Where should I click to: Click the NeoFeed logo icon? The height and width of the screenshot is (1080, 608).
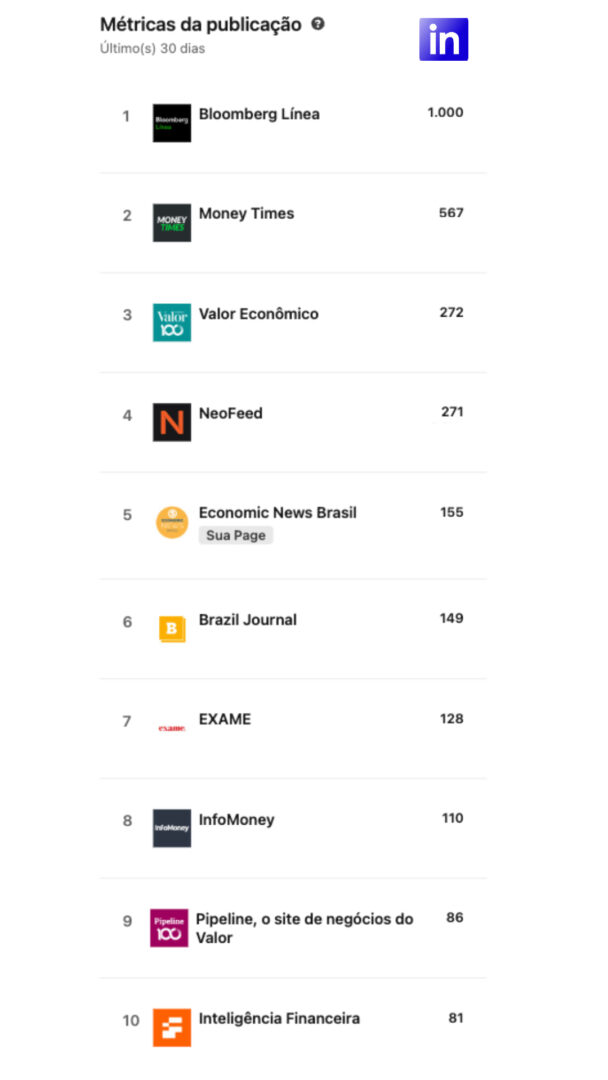coord(171,421)
